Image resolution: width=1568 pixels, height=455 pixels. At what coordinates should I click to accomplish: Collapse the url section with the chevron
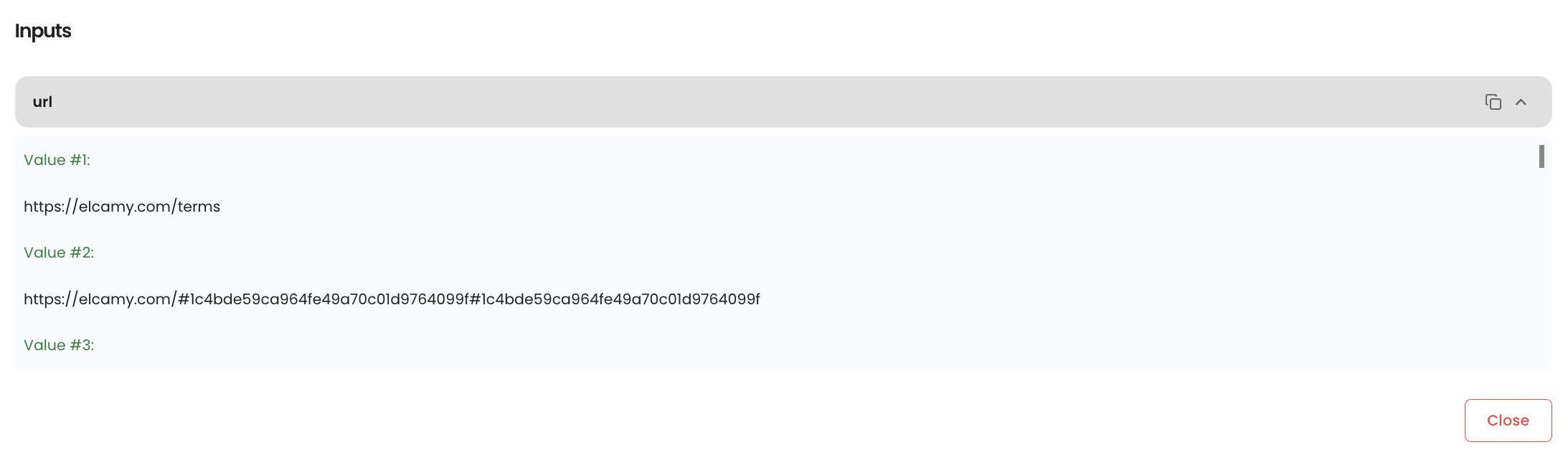click(1521, 102)
